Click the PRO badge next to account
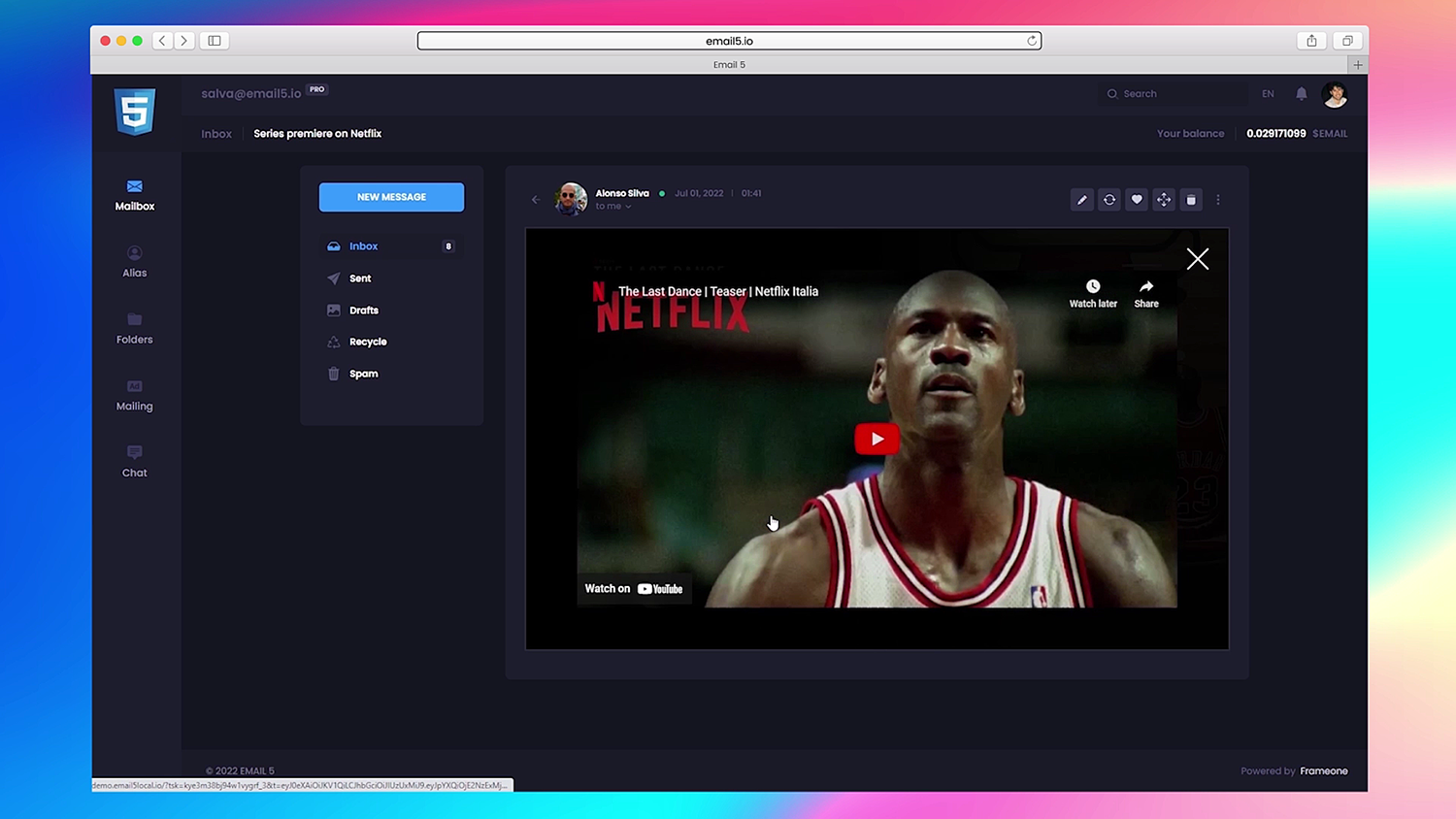1456x819 pixels. [317, 89]
